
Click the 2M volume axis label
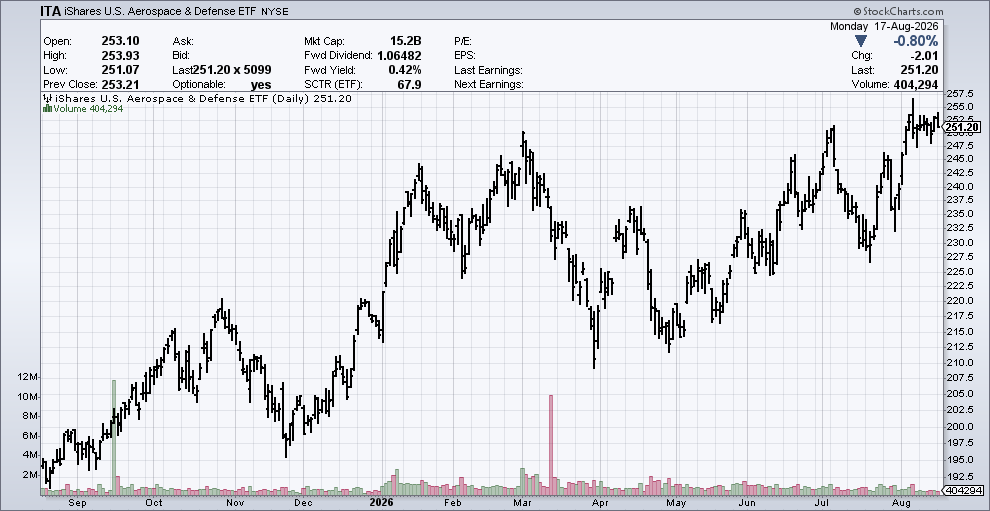tap(31, 474)
